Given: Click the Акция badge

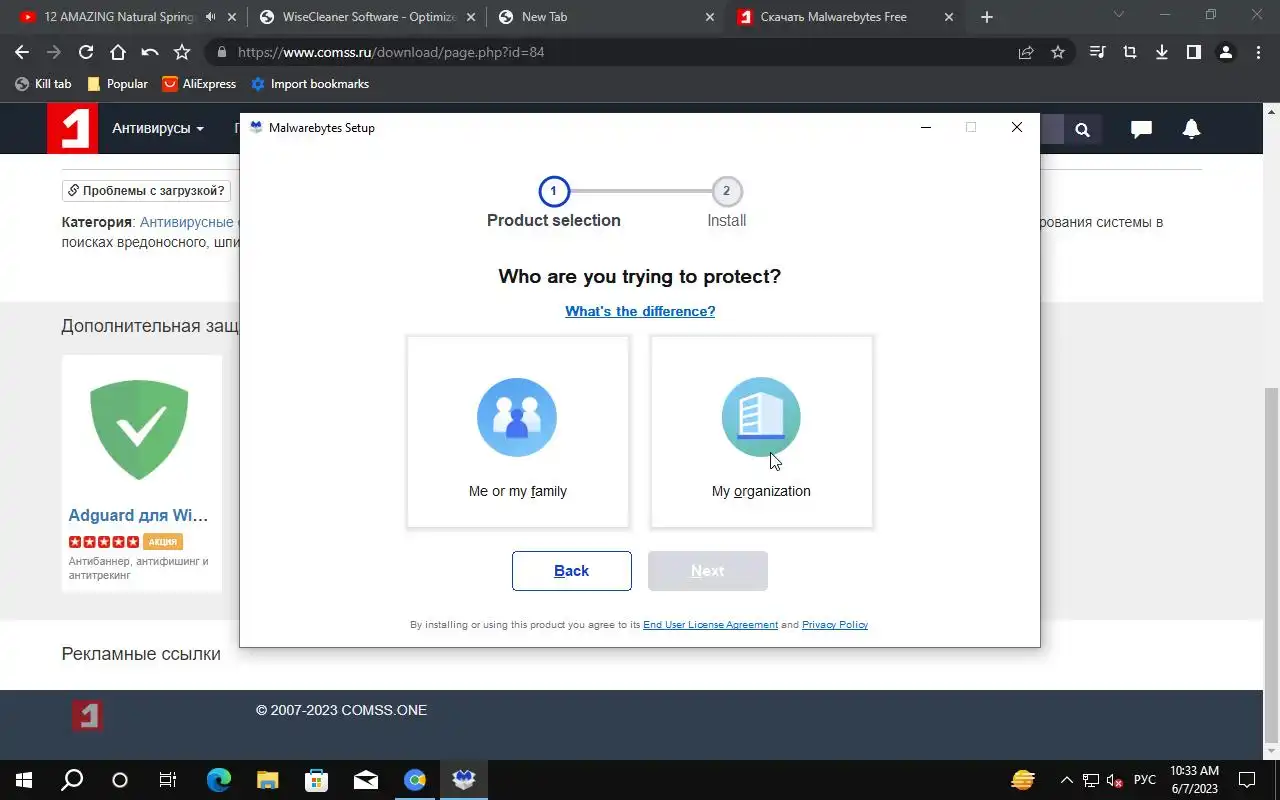Looking at the screenshot, I should 162,542.
